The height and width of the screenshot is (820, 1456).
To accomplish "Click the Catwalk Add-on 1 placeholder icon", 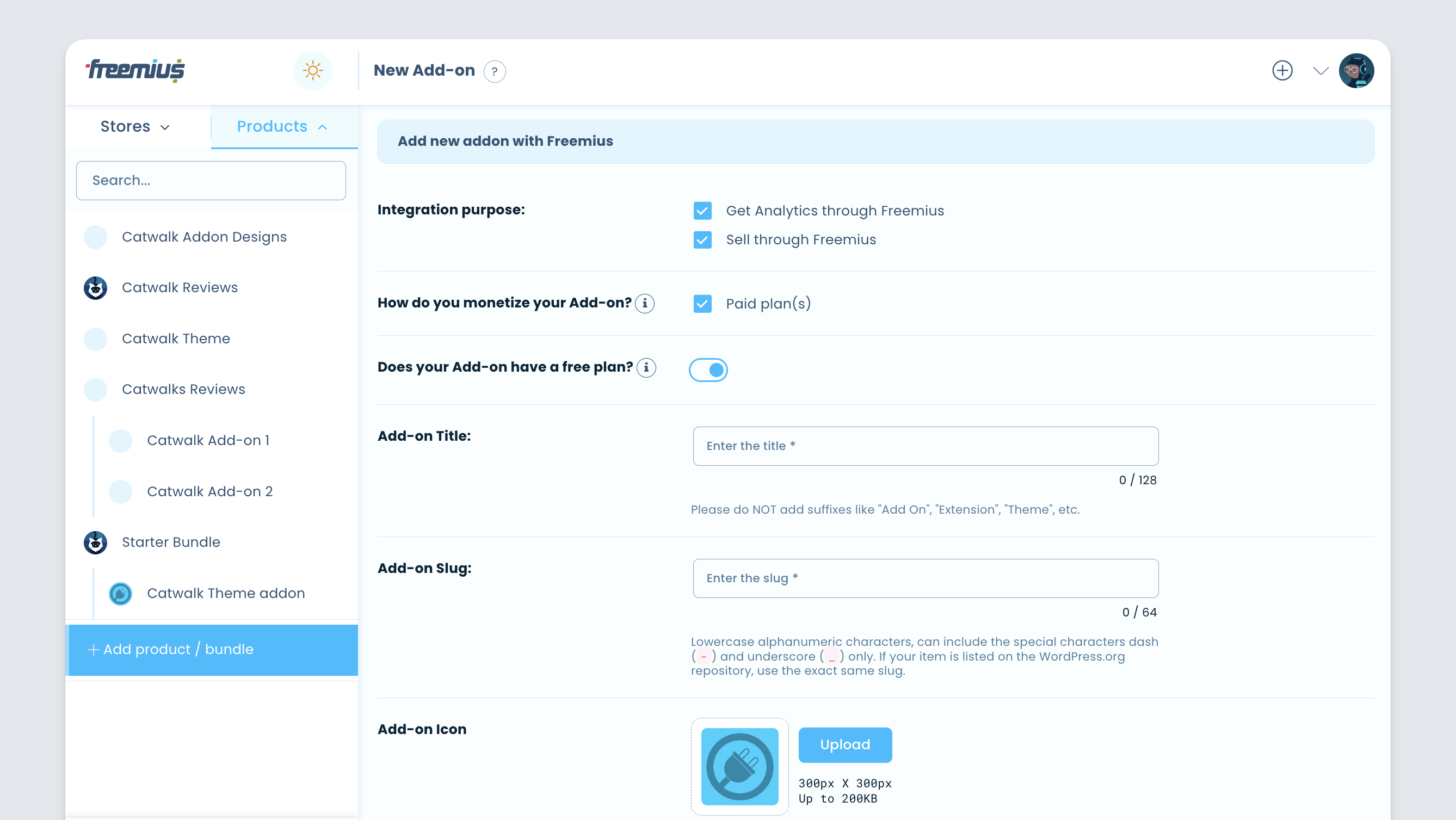I will [x=120, y=441].
